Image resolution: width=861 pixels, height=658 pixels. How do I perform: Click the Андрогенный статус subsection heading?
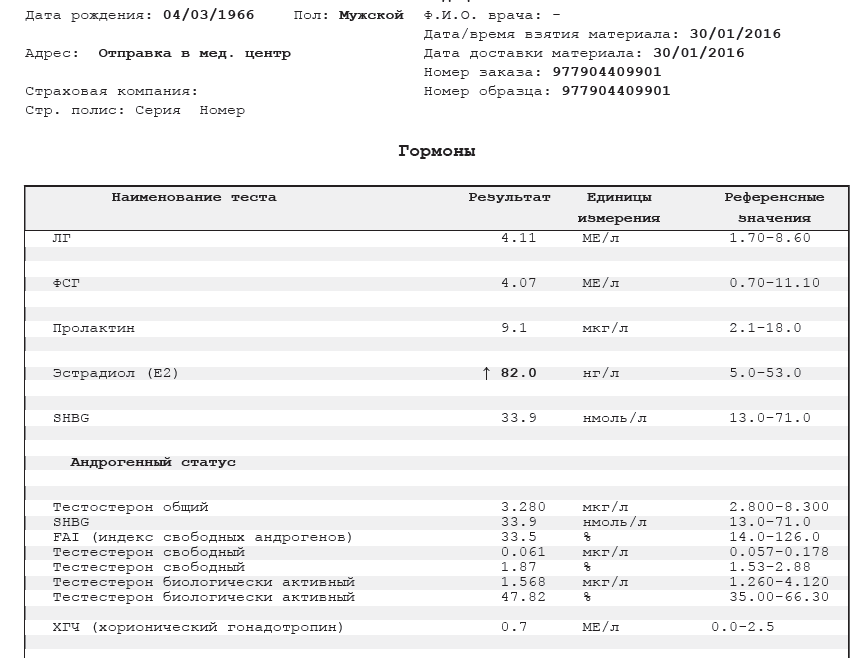click(153, 462)
